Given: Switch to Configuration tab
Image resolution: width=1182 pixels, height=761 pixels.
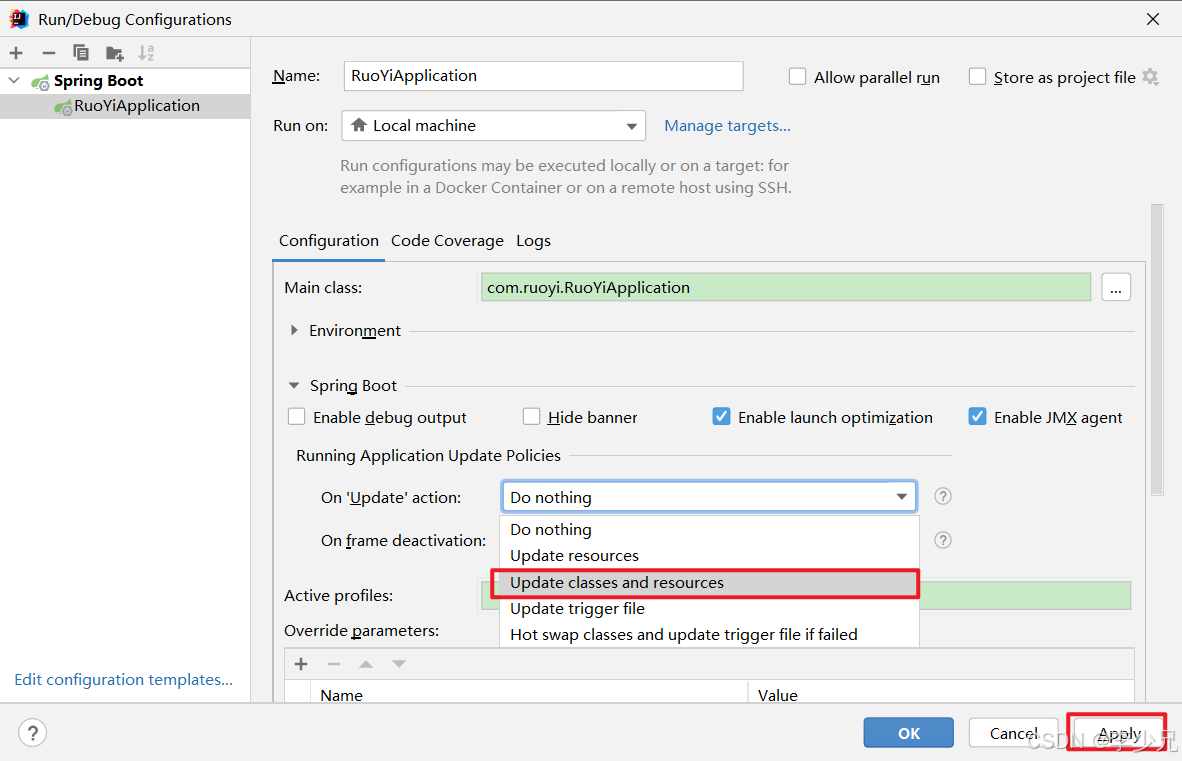Looking at the screenshot, I should (x=329, y=241).
